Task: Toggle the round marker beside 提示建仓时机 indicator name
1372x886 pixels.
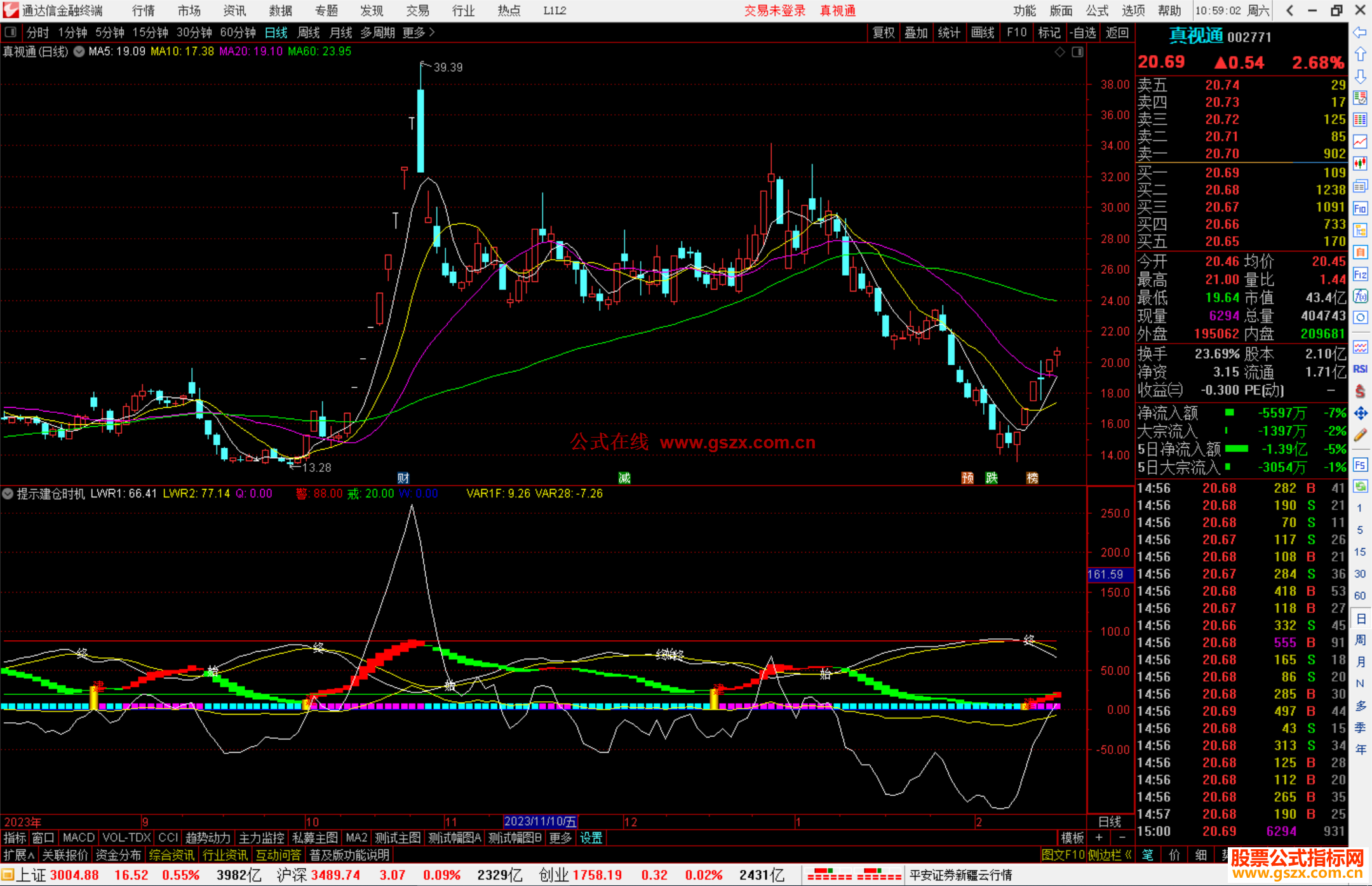Action: (8, 493)
